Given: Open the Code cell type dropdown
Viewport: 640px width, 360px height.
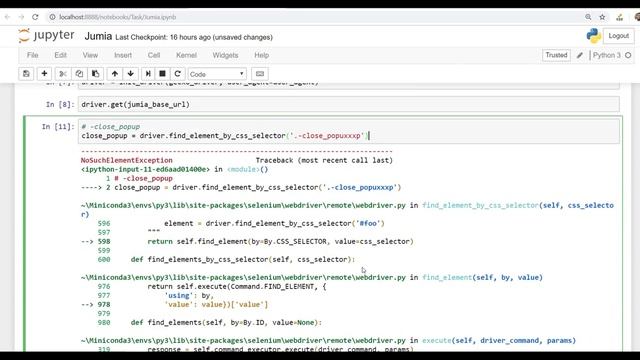Looking at the screenshot, I should (217, 74).
